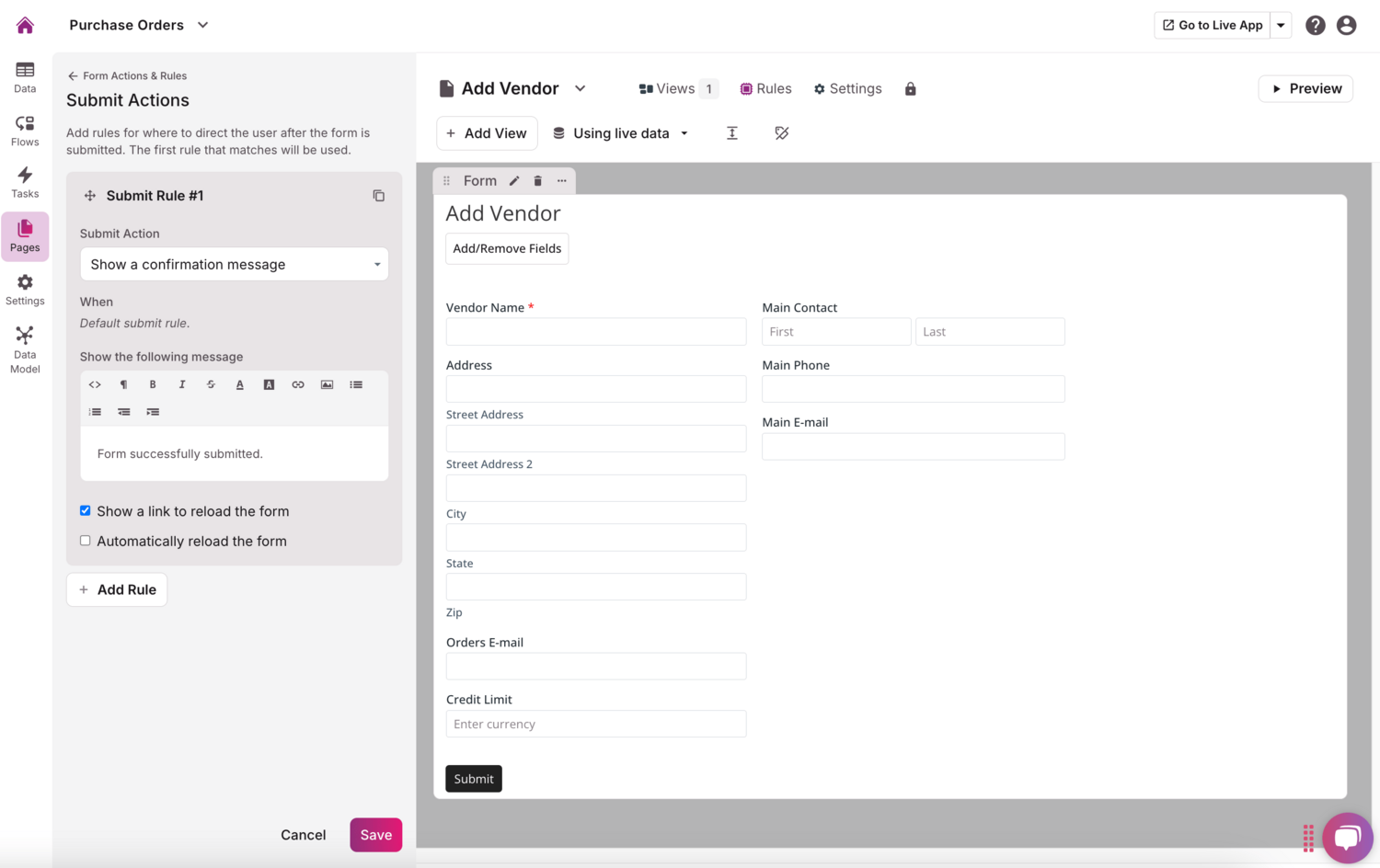Expand the Add Vendor page dropdown

coord(581,88)
